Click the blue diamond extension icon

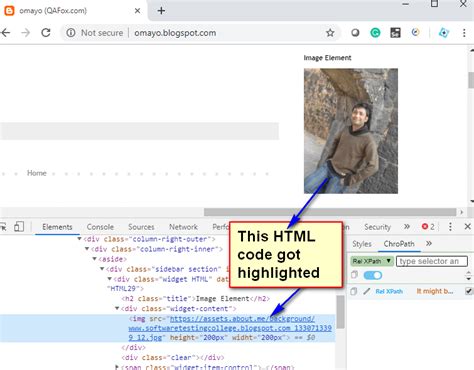444,33
